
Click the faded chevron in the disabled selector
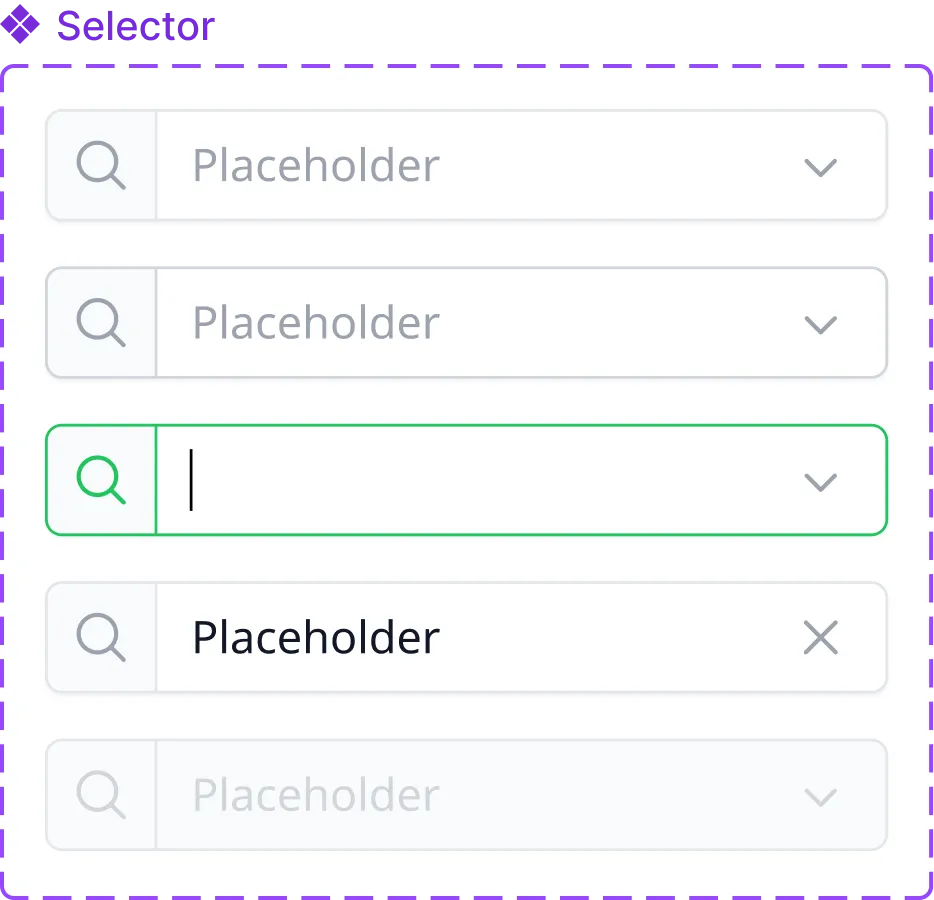[x=820, y=797]
